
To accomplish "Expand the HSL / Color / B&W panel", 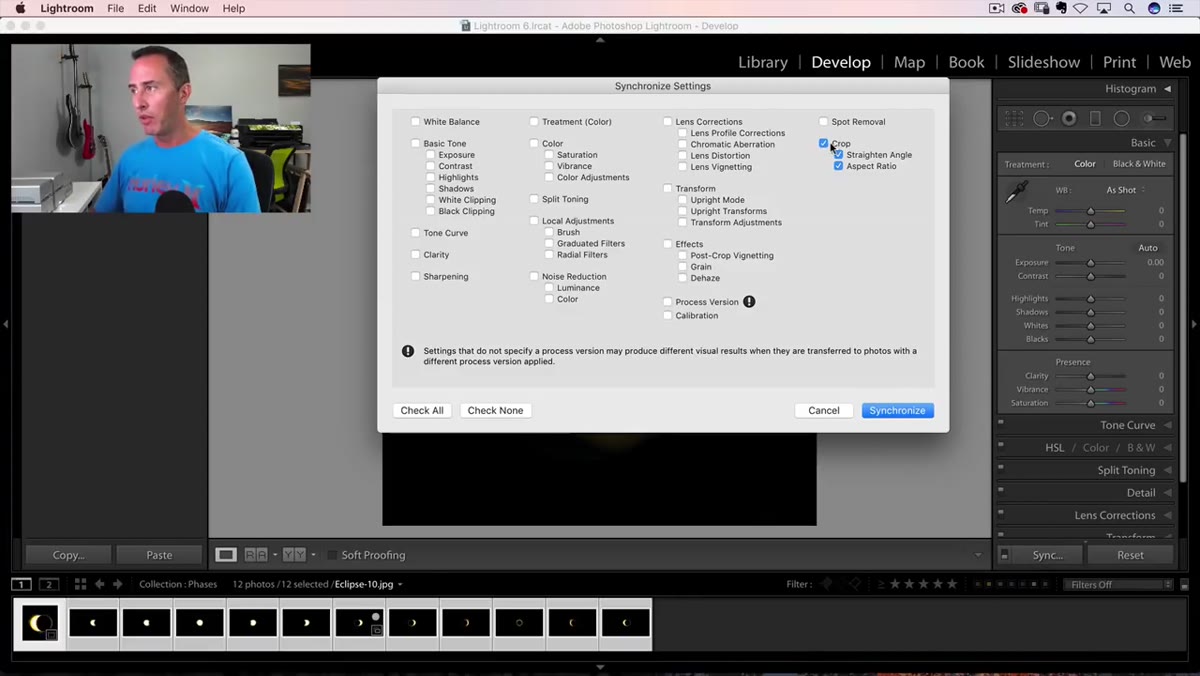I will [x=1168, y=448].
